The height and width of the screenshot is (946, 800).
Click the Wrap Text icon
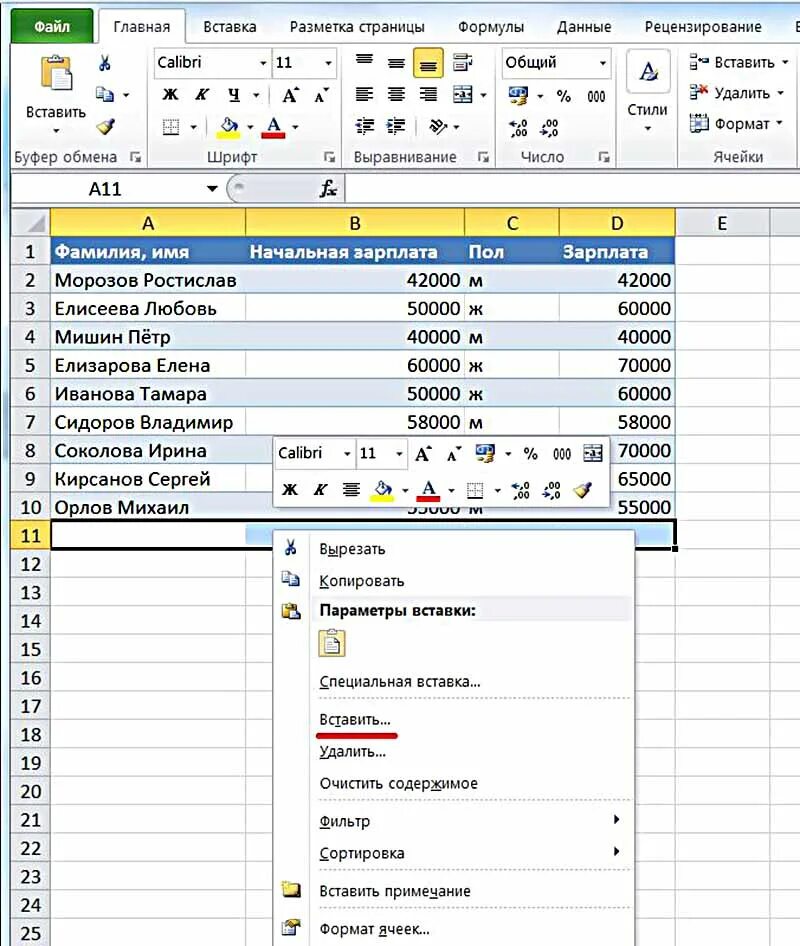[x=462, y=62]
